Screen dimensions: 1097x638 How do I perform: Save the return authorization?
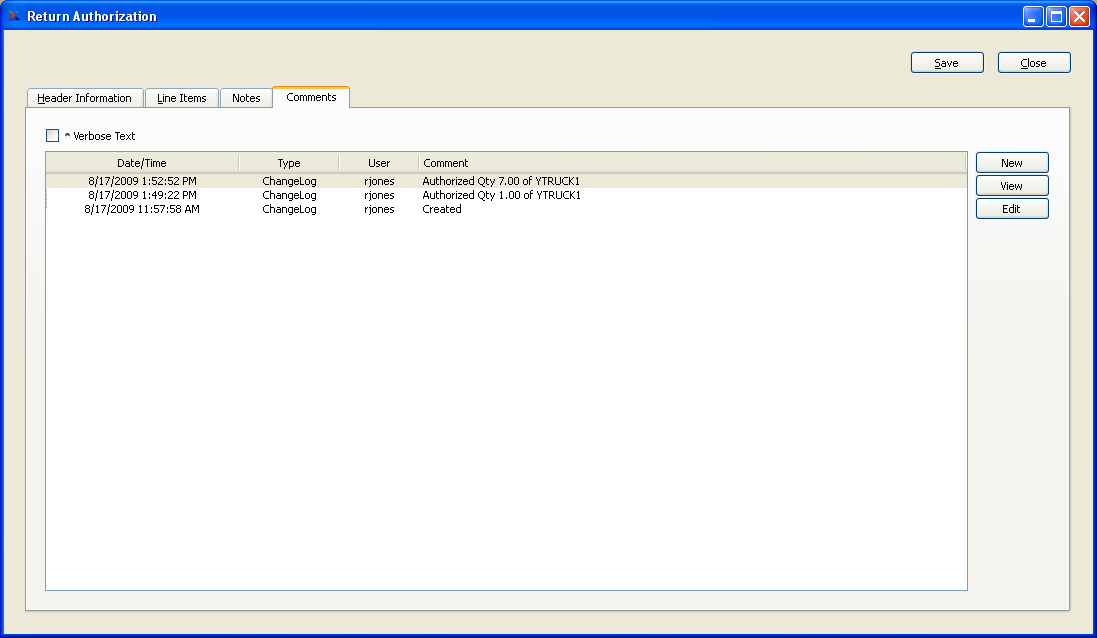pyautogui.click(x=947, y=63)
